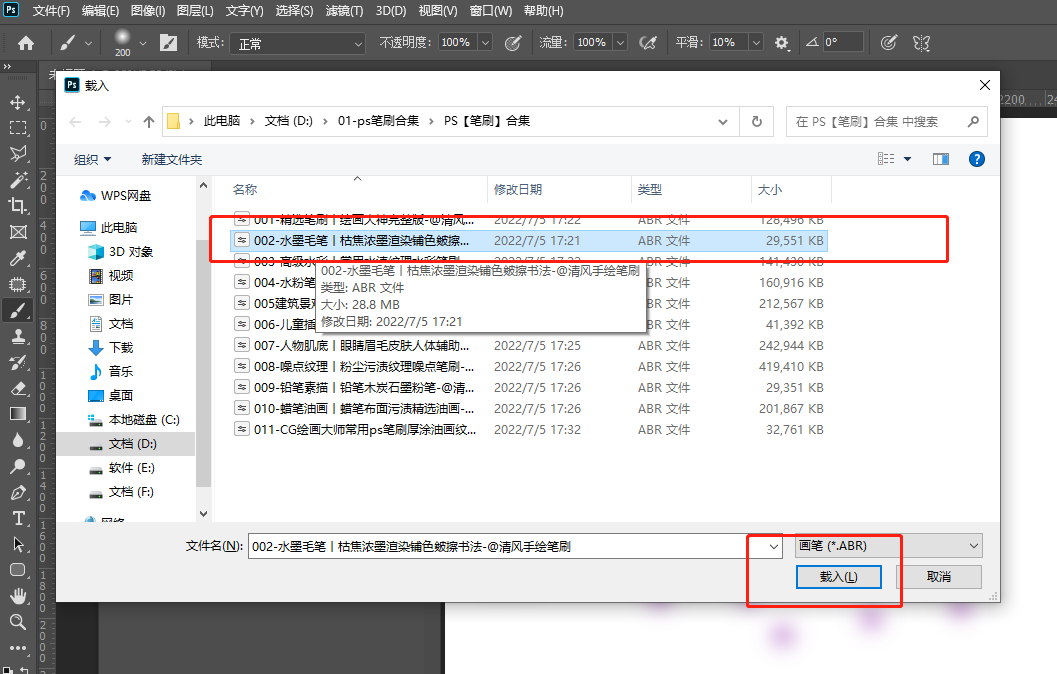The image size is (1057, 674).
Task: Select the Magic Wand tool
Action: (x=18, y=180)
